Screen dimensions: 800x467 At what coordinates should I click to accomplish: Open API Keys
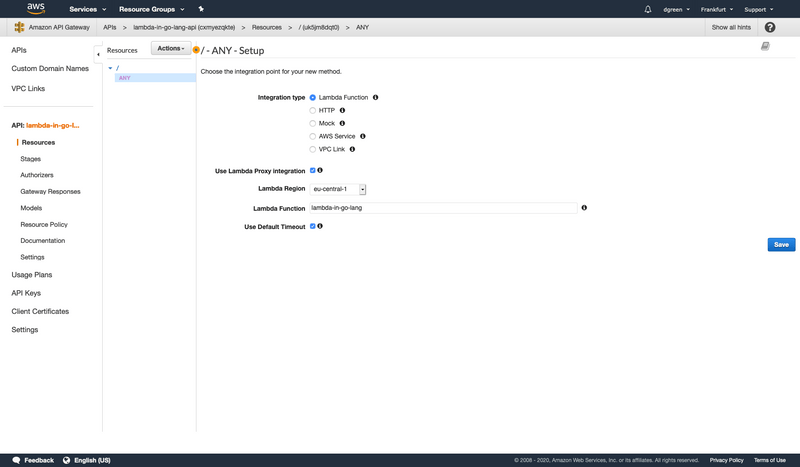(26, 293)
